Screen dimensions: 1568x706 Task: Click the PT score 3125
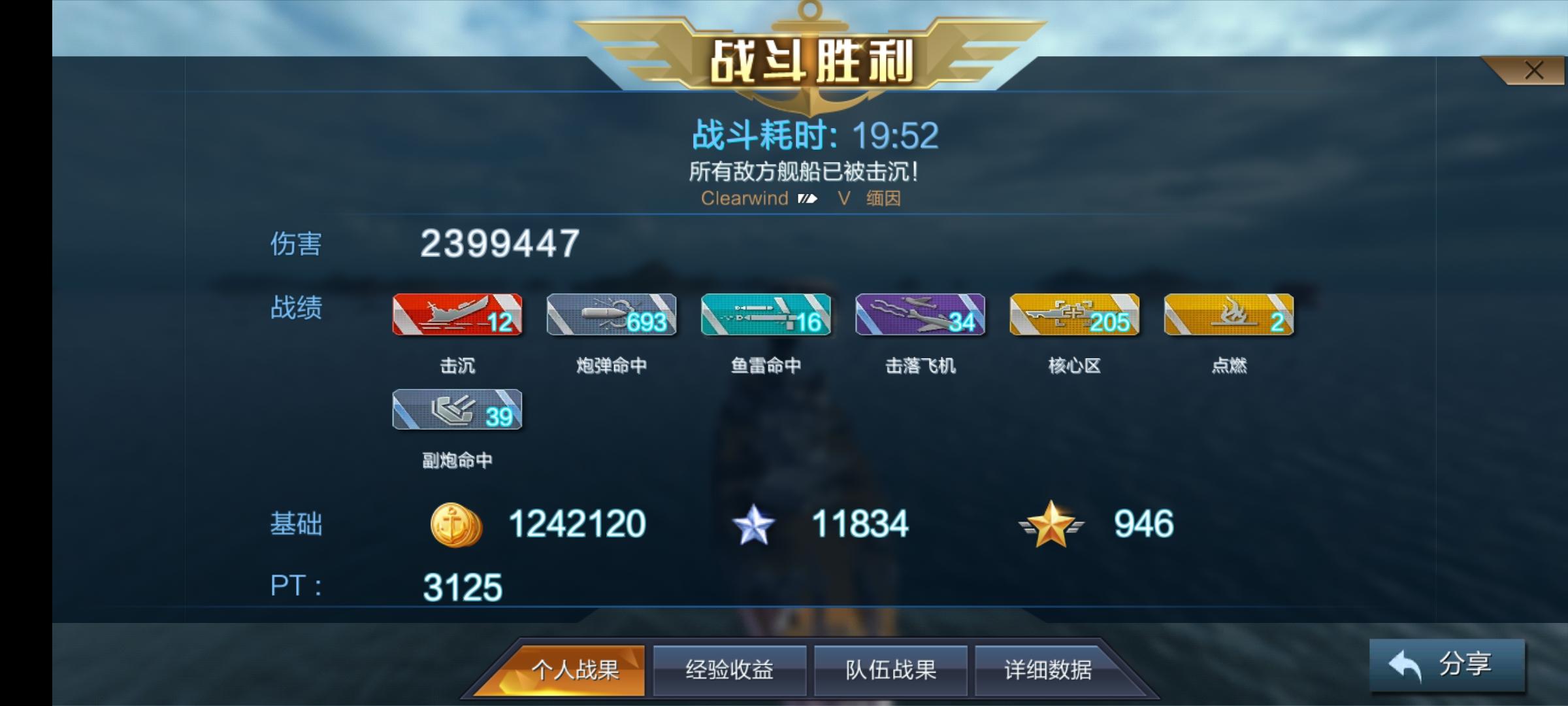463,588
